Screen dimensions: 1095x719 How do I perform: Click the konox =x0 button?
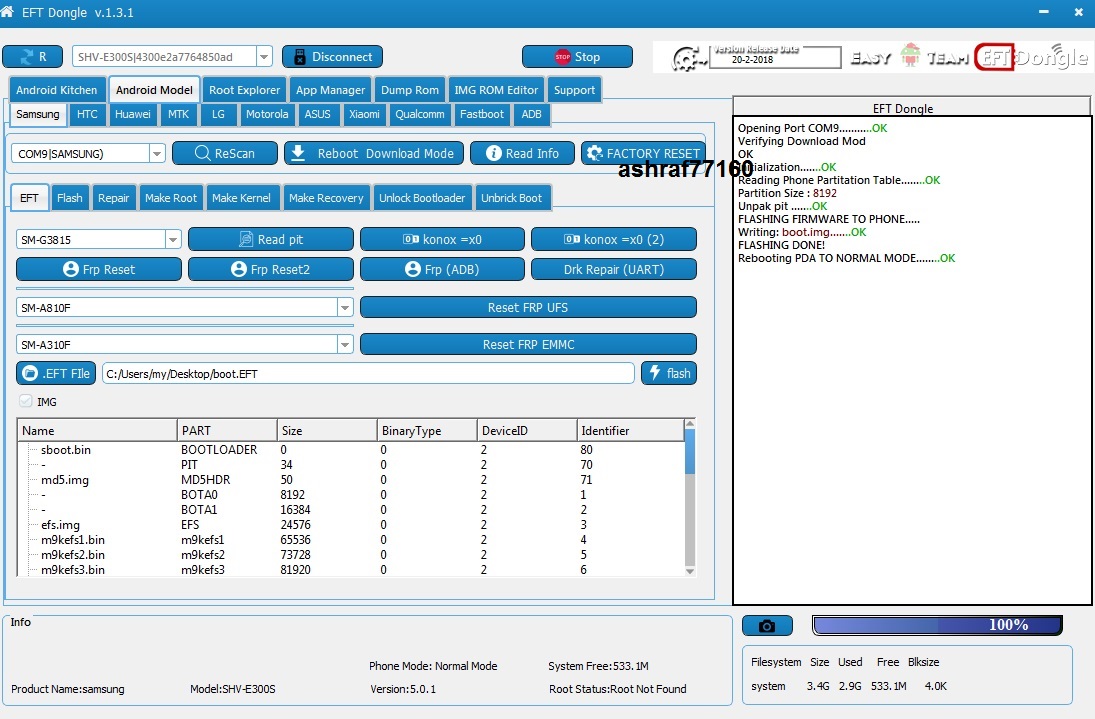click(x=442, y=239)
